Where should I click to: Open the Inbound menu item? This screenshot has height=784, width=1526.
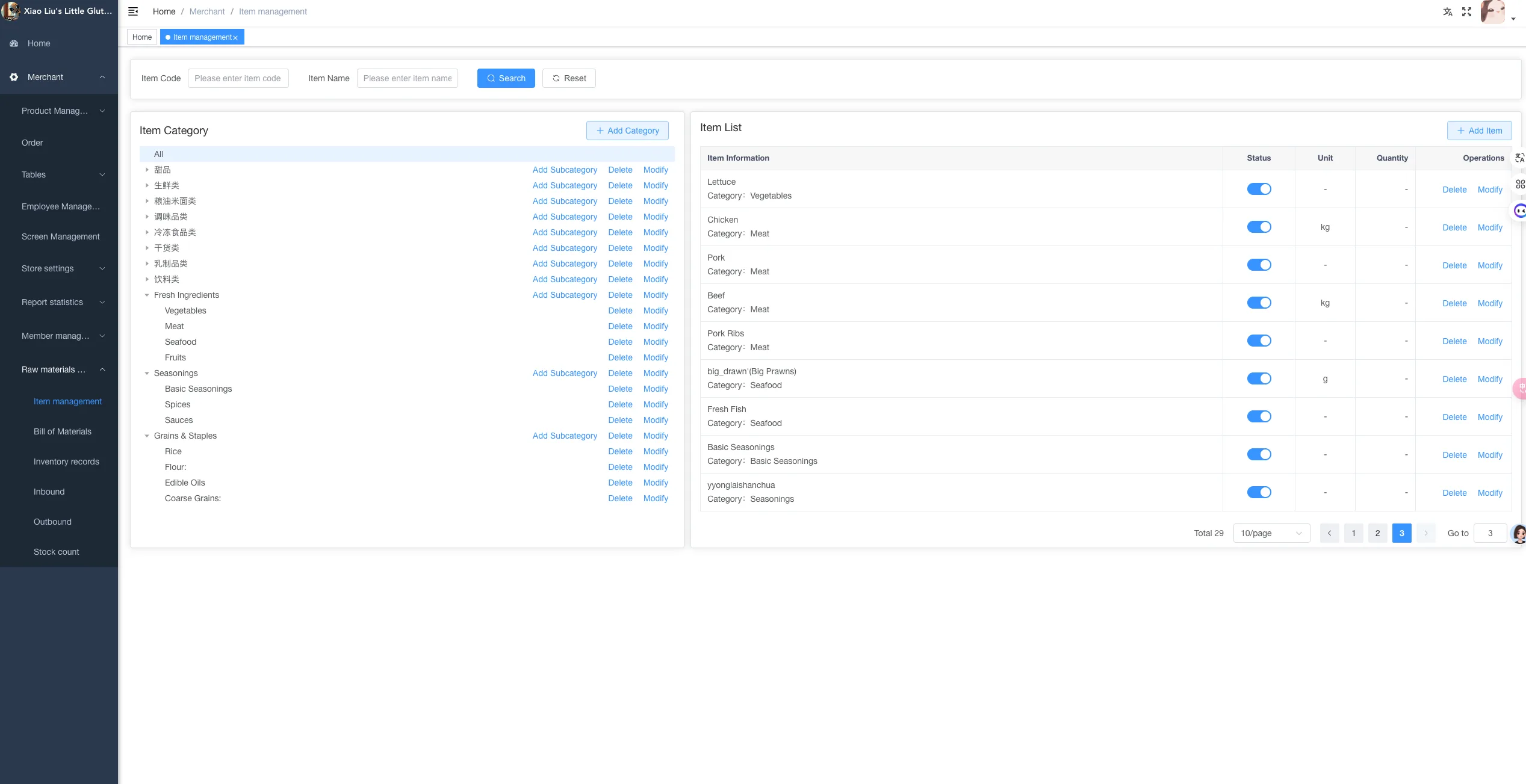[x=49, y=492]
